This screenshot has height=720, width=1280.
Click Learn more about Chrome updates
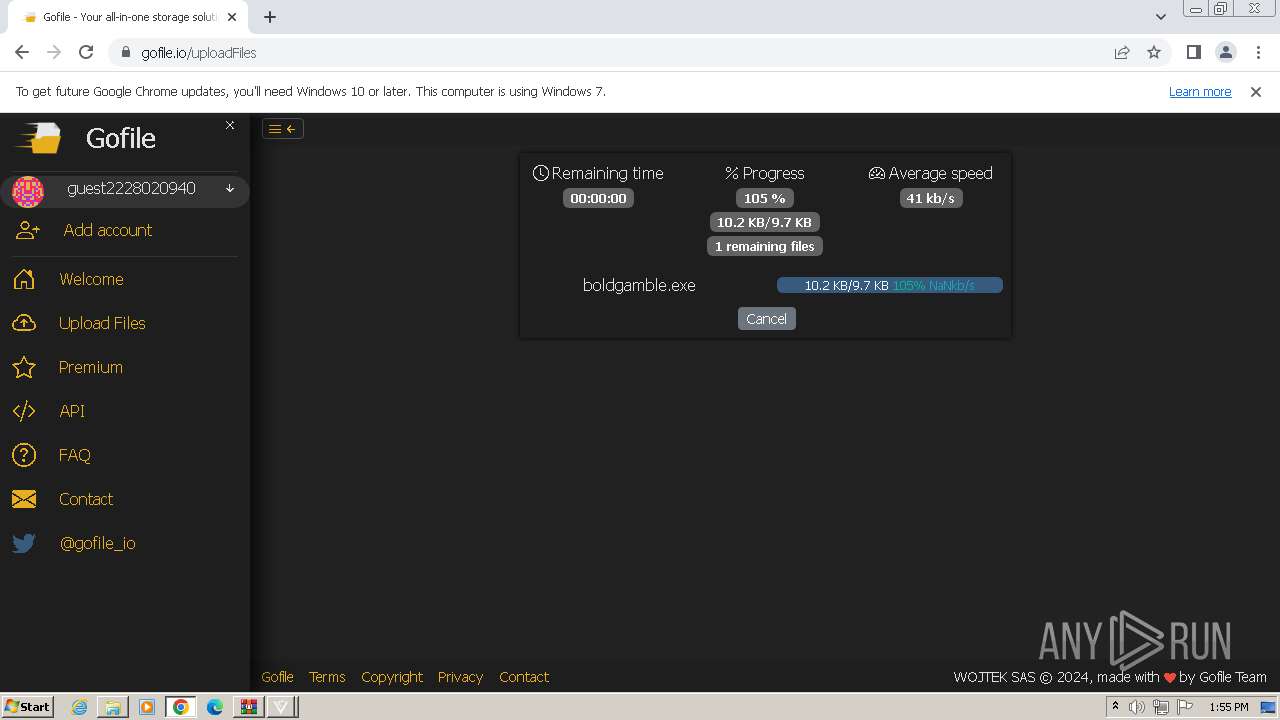coord(1200,91)
